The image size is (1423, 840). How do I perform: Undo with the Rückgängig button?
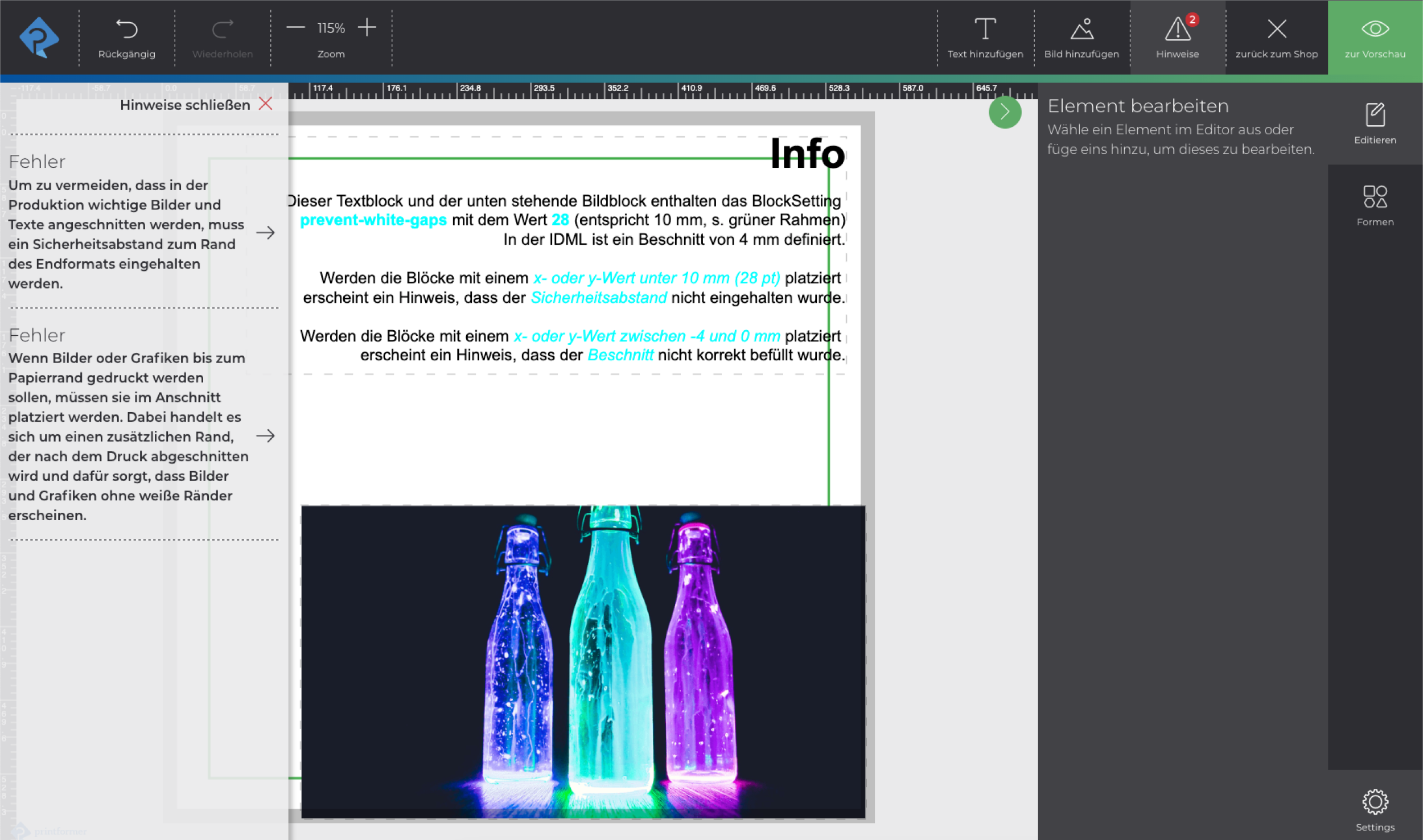[x=126, y=38]
